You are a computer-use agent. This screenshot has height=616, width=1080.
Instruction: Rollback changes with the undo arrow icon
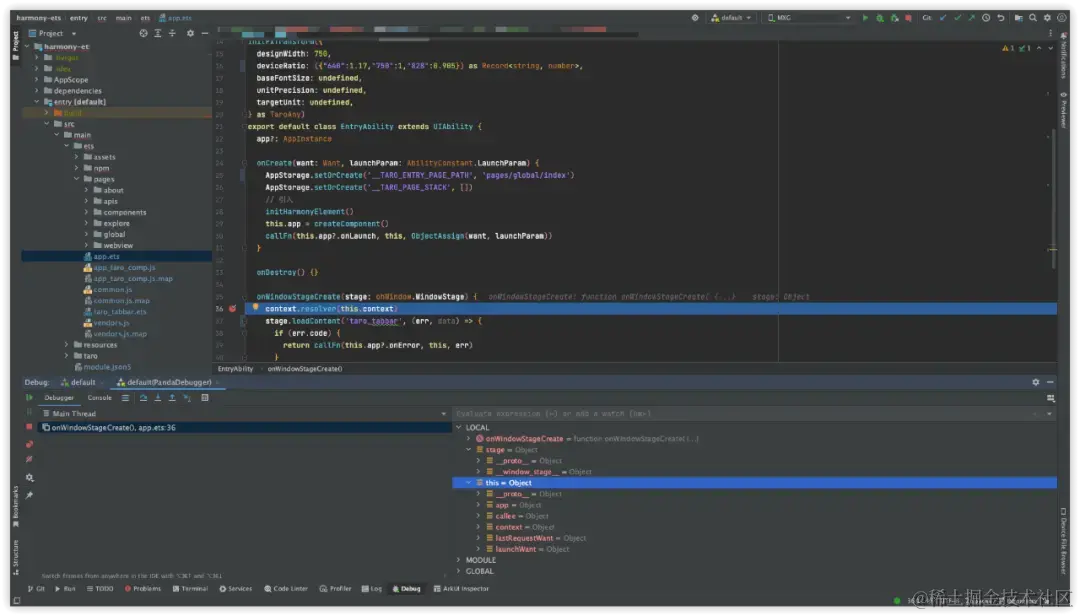[x=1001, y=18]
